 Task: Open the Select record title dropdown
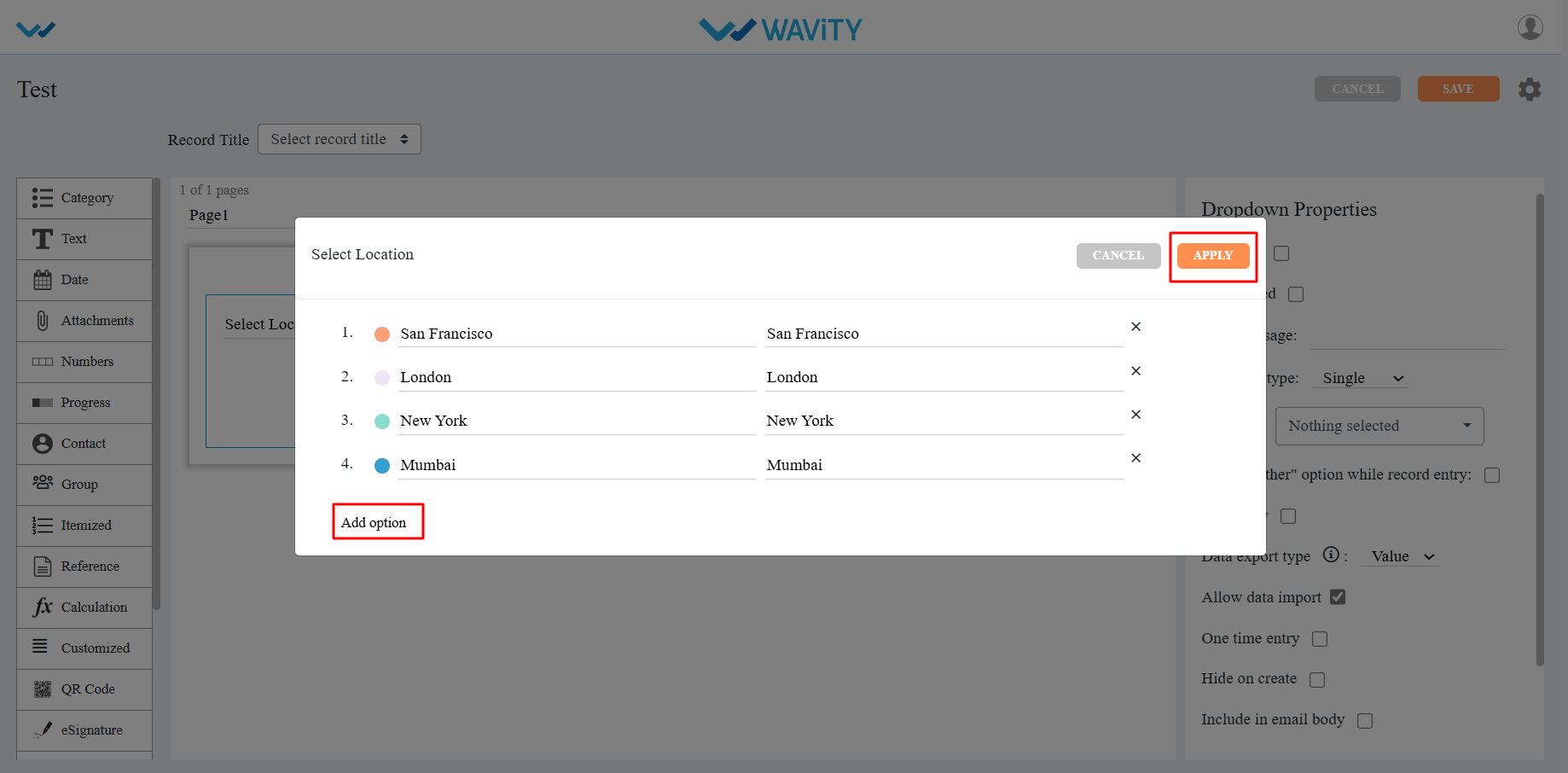pos(340,139)
